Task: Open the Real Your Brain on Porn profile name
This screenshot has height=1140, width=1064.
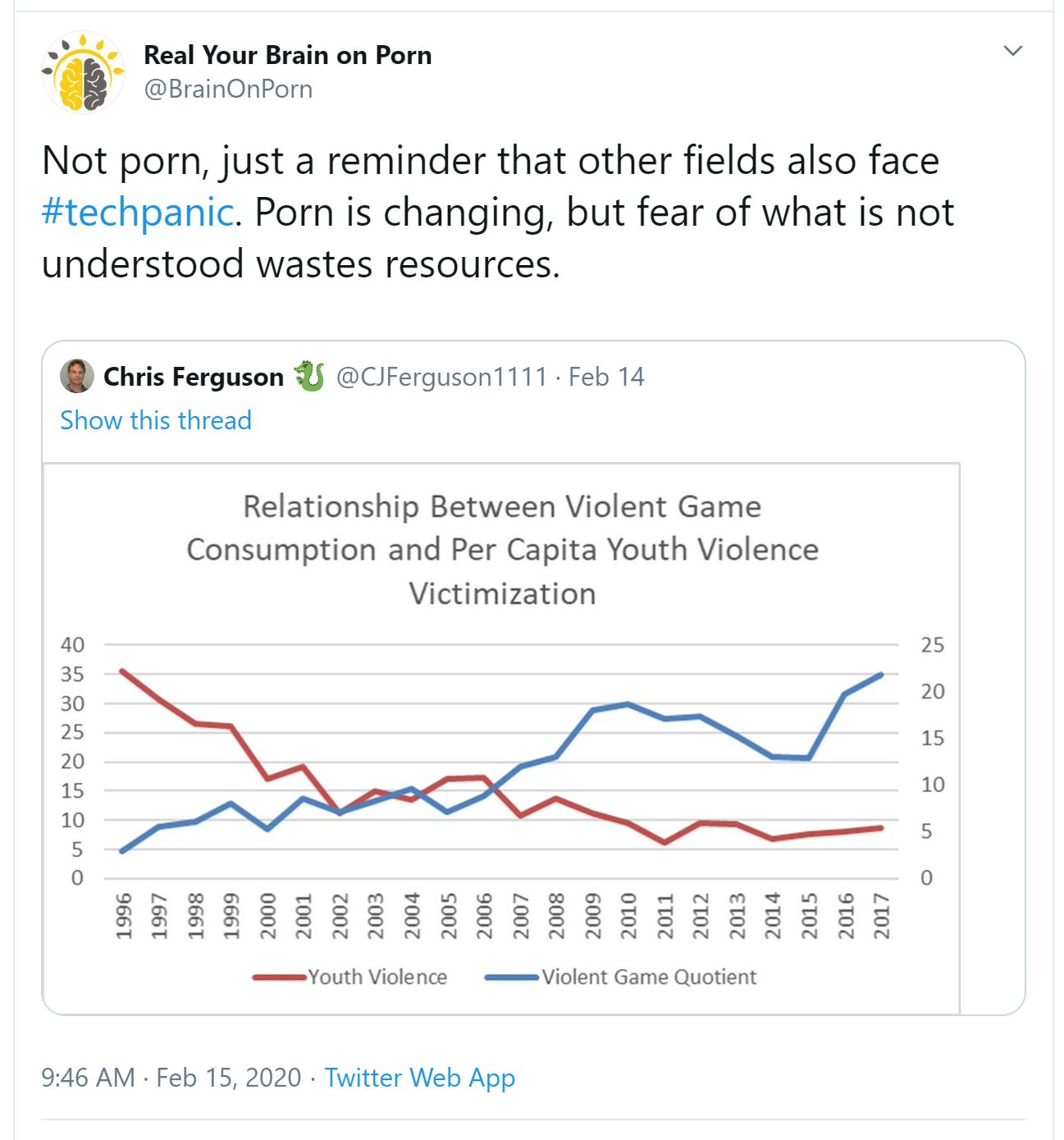Action: (287, 55)
